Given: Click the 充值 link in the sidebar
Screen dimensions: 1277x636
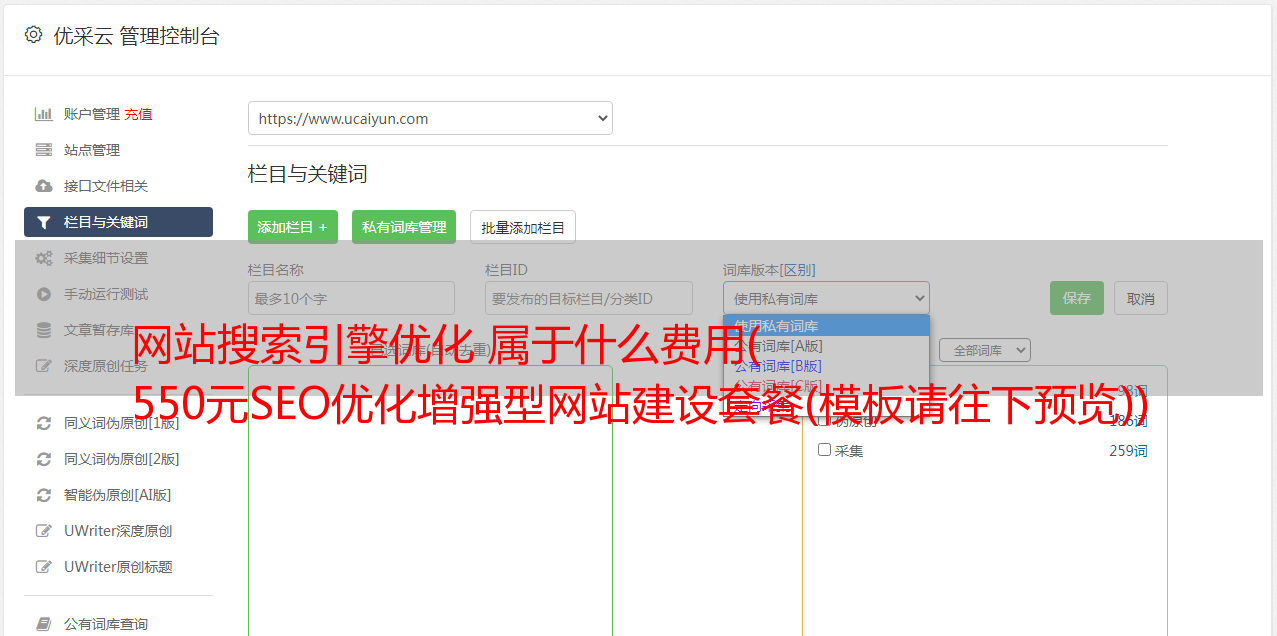Looking at the screenshot, I should 138,114.
